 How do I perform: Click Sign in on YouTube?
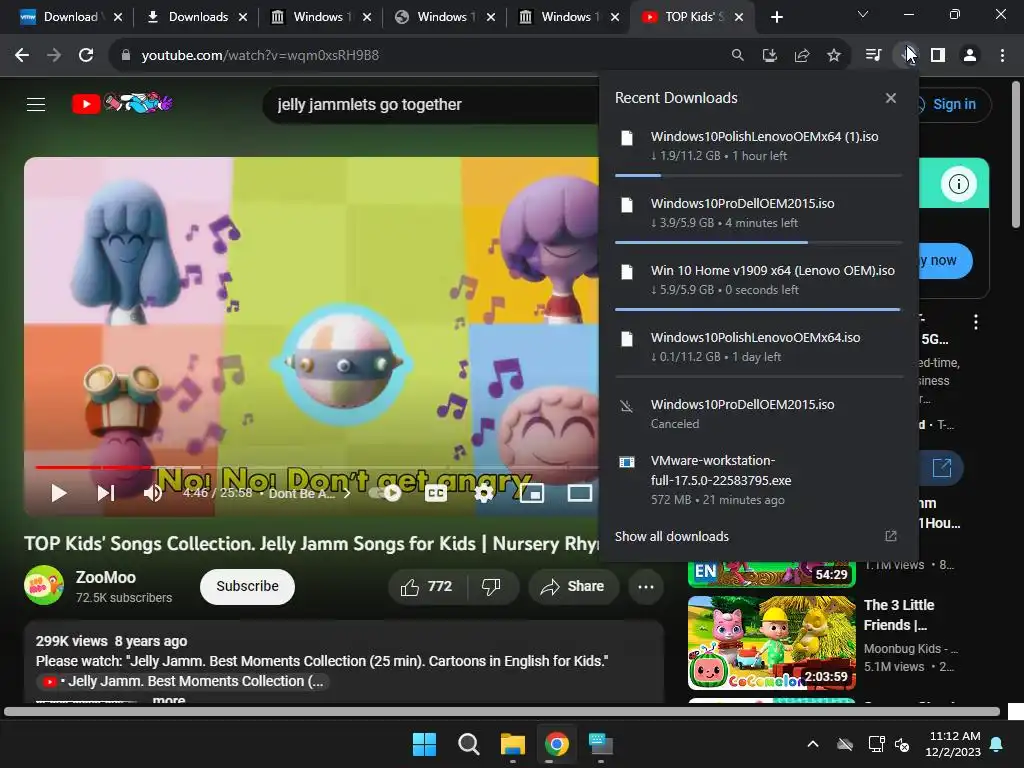click(x=954, y=104)
